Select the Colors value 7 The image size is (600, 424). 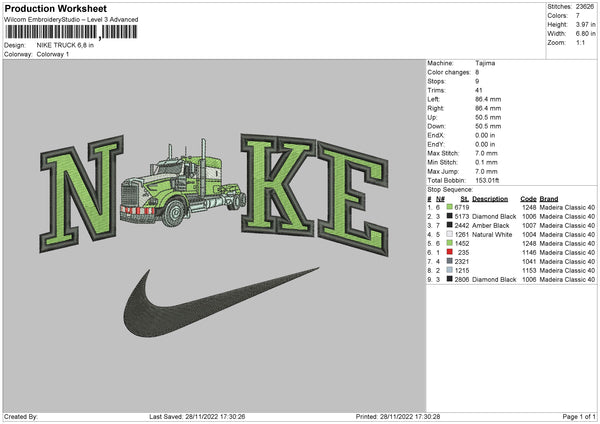(x=578, y=16)
